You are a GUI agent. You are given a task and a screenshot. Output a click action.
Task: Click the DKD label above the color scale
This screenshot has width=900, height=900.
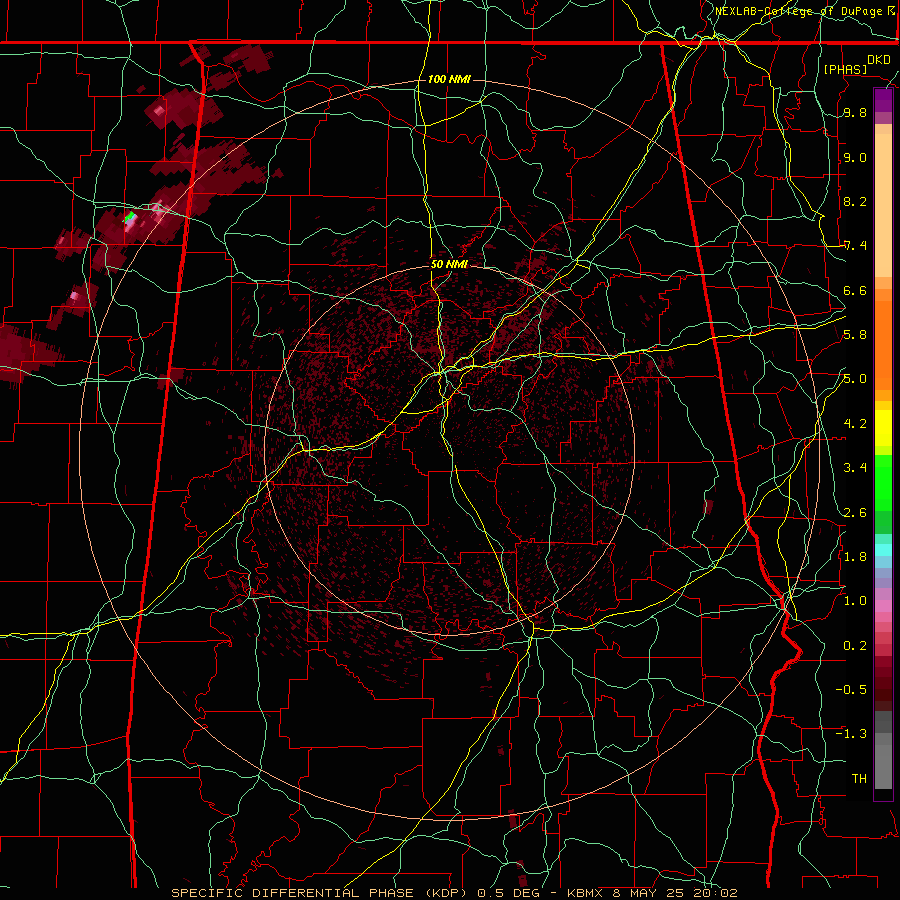[878, 60]
